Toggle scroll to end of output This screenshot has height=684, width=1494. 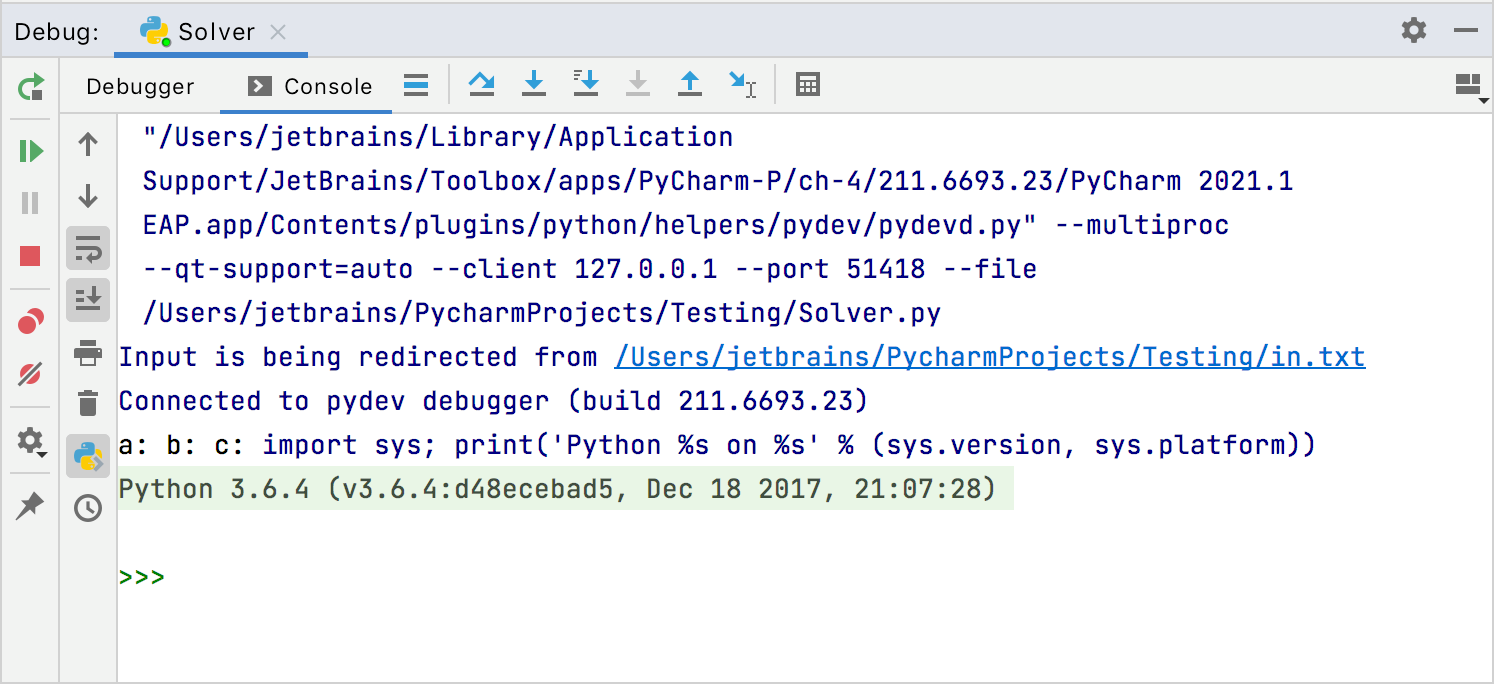(x=88, y=298)
